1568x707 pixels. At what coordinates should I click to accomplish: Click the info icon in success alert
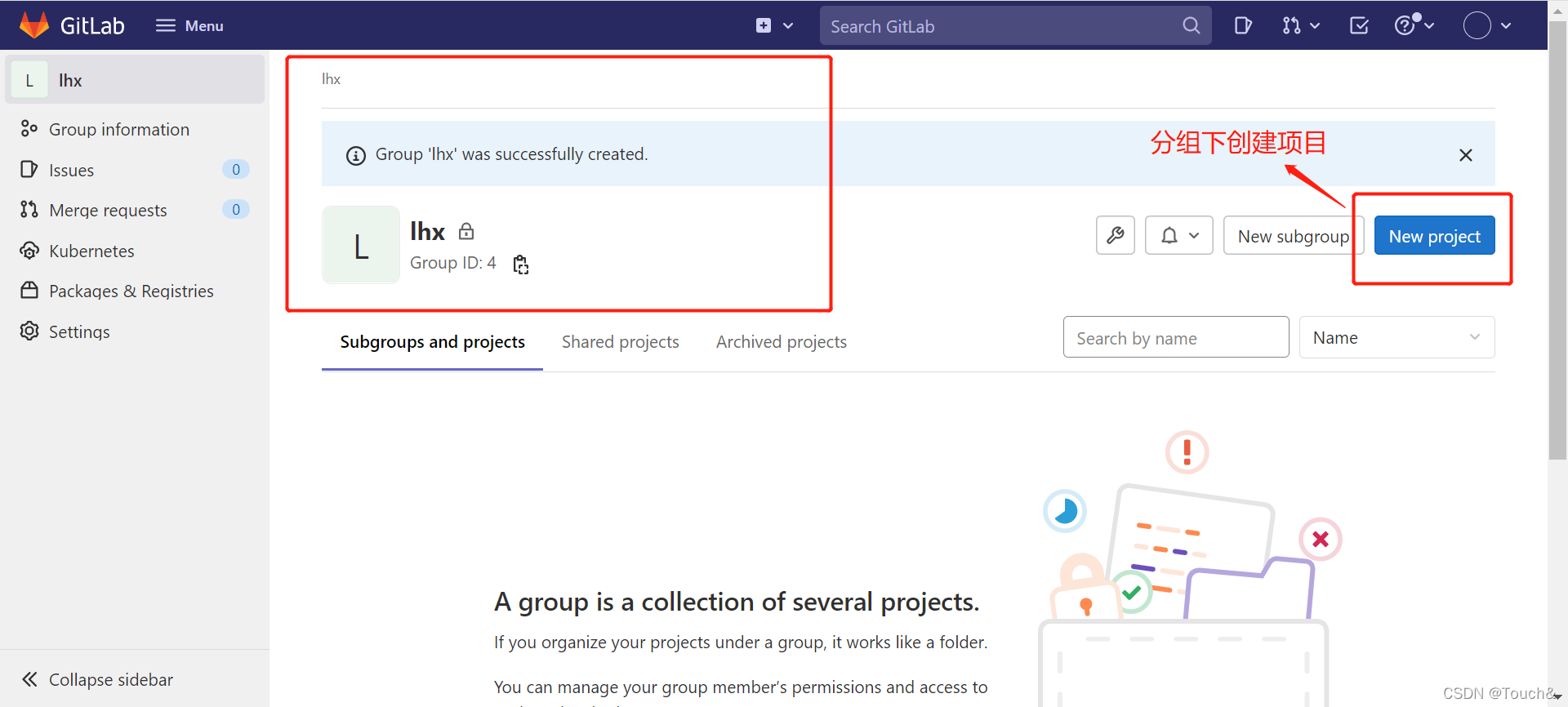click(356, 155)
